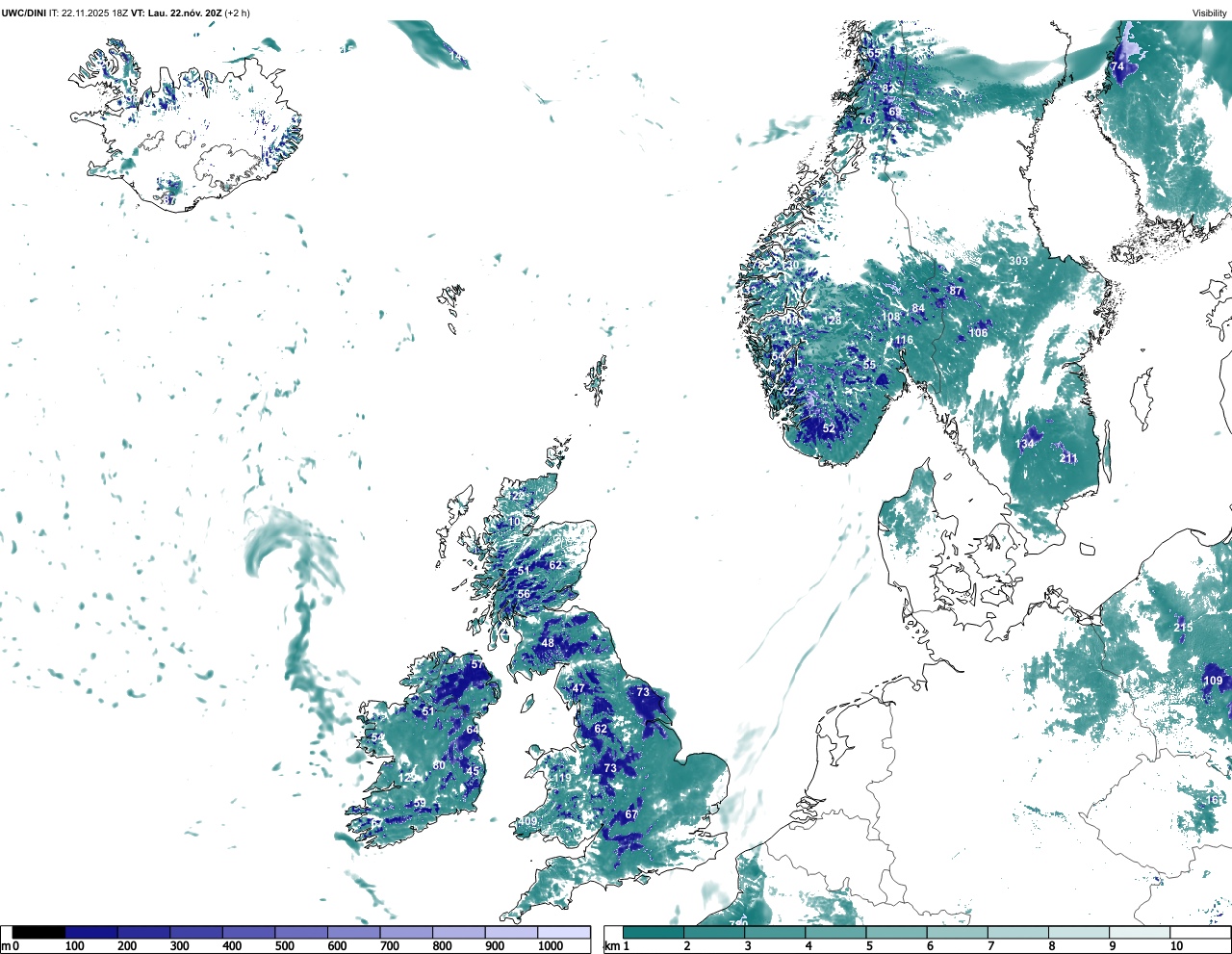Click the 48 value in southern Scotland
This screenshot has height=954, width=1232.
click(x=548, y=643)
